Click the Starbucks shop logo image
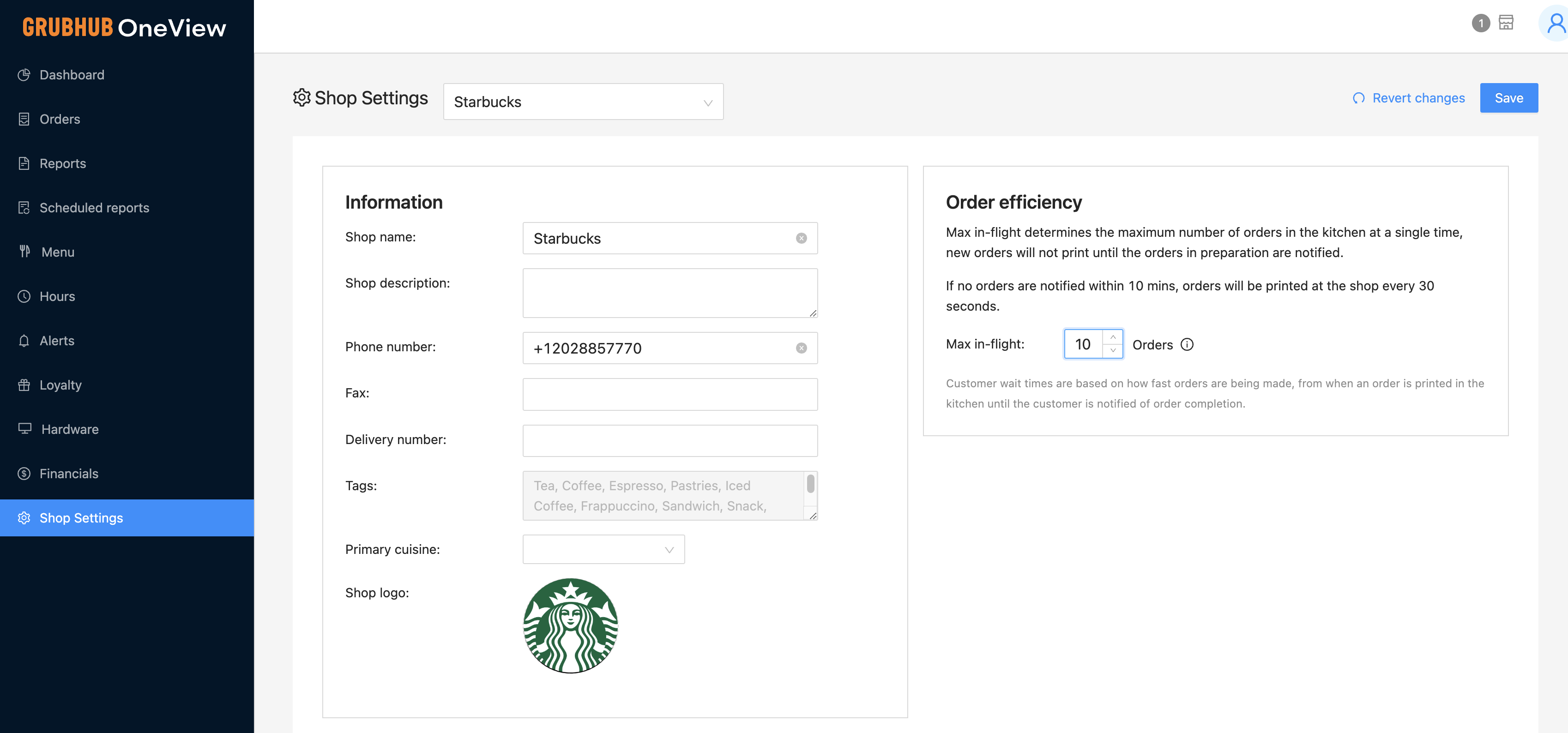This screenshot has height=733, width=1568. [x=570, y=626]
